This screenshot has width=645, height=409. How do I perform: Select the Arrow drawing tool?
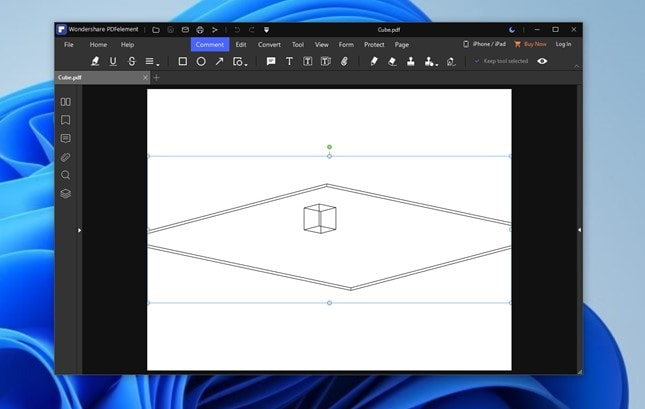pos(219,61)
